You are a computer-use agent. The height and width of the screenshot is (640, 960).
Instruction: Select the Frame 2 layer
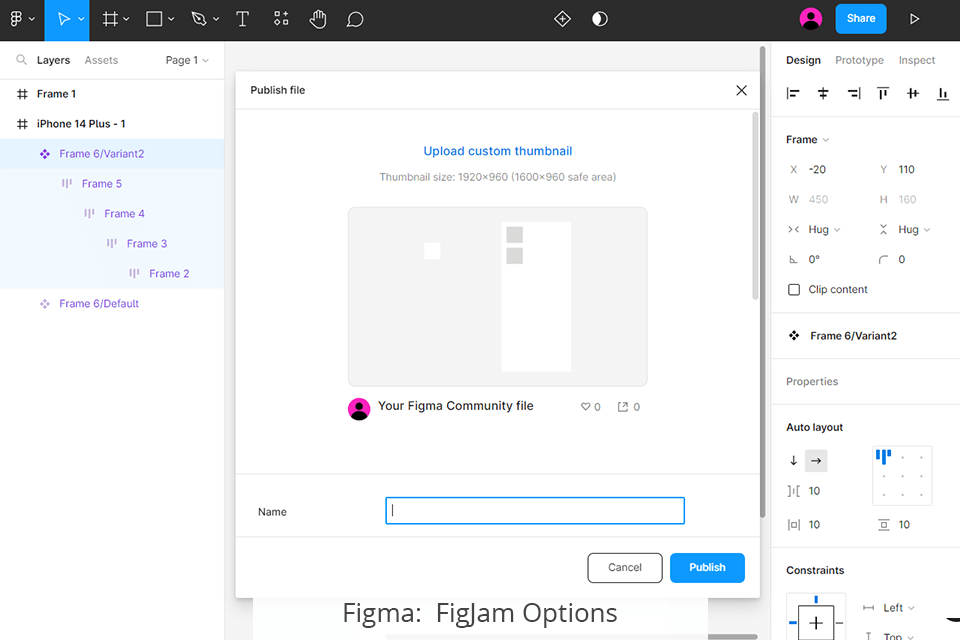[112, 274]
